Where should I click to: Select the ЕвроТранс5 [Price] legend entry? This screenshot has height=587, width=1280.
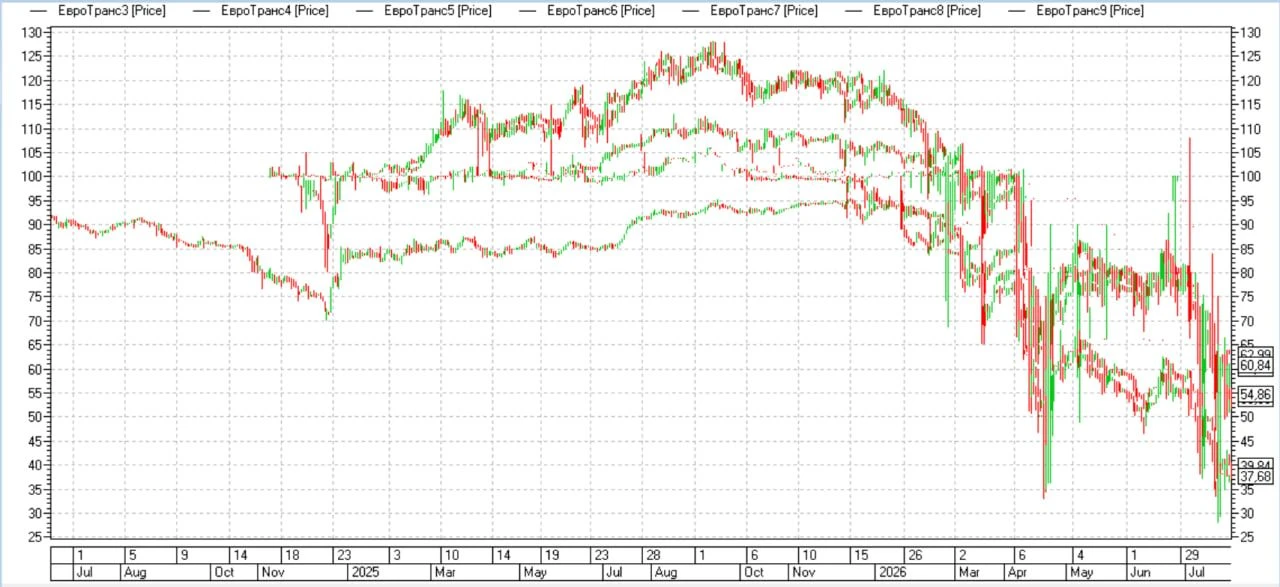click(438, 11)
